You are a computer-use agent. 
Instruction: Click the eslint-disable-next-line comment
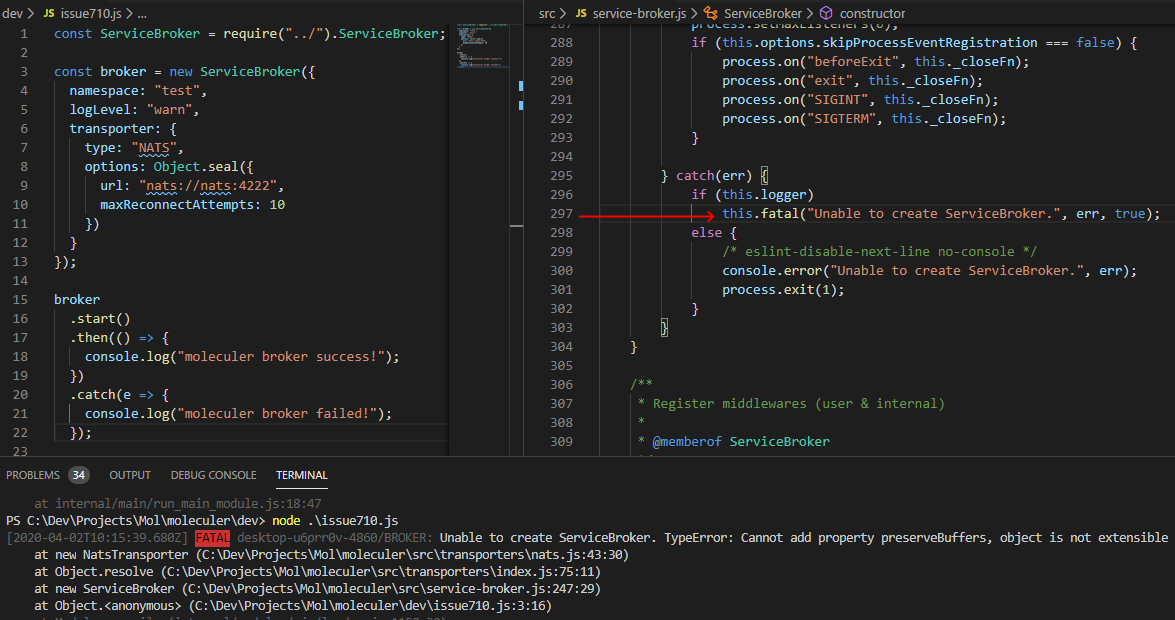click(880, 252)
